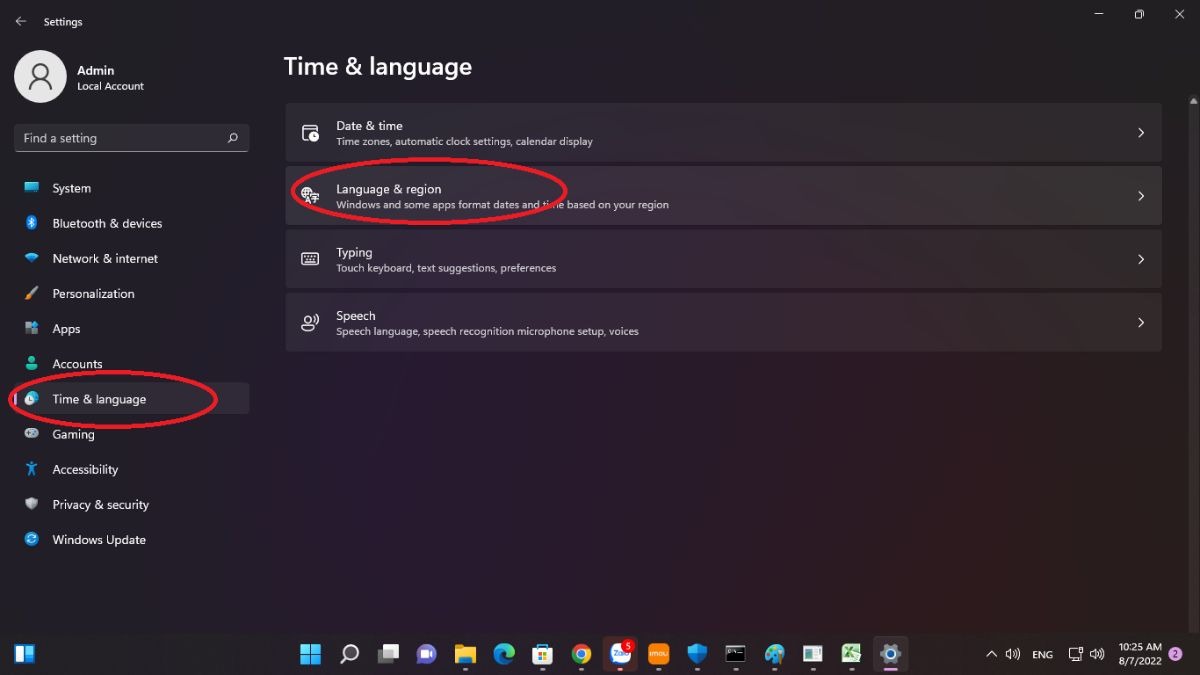The width and height of the screenshot is (1200, 675).
Task: Open Widgets button on taskbar
Action: [25, 654]
